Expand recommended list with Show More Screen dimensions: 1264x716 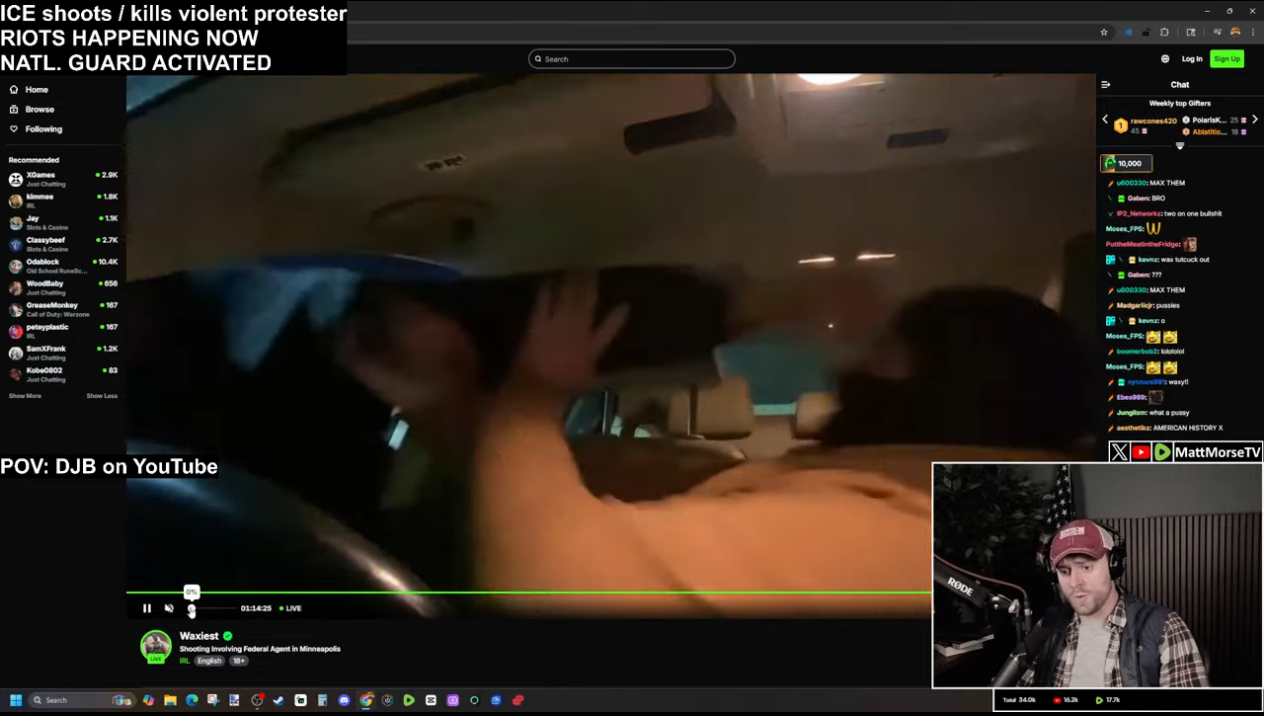(x=25, y=396)
